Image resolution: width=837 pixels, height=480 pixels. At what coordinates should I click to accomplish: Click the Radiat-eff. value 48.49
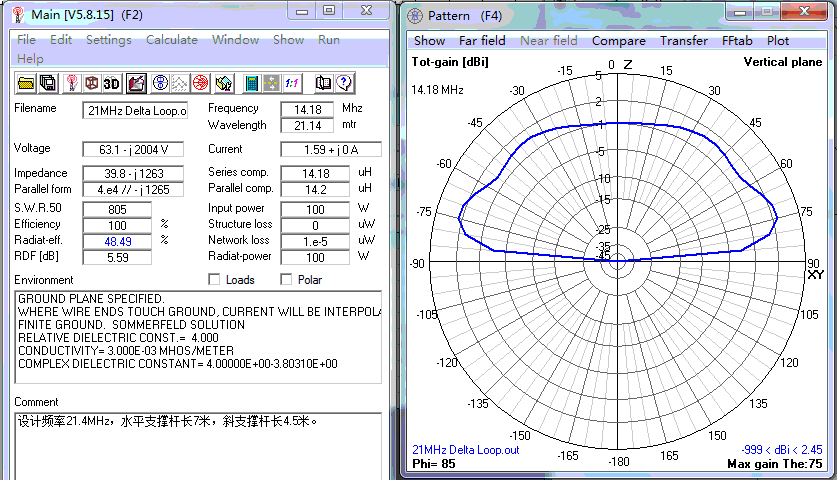coord(117,241)
